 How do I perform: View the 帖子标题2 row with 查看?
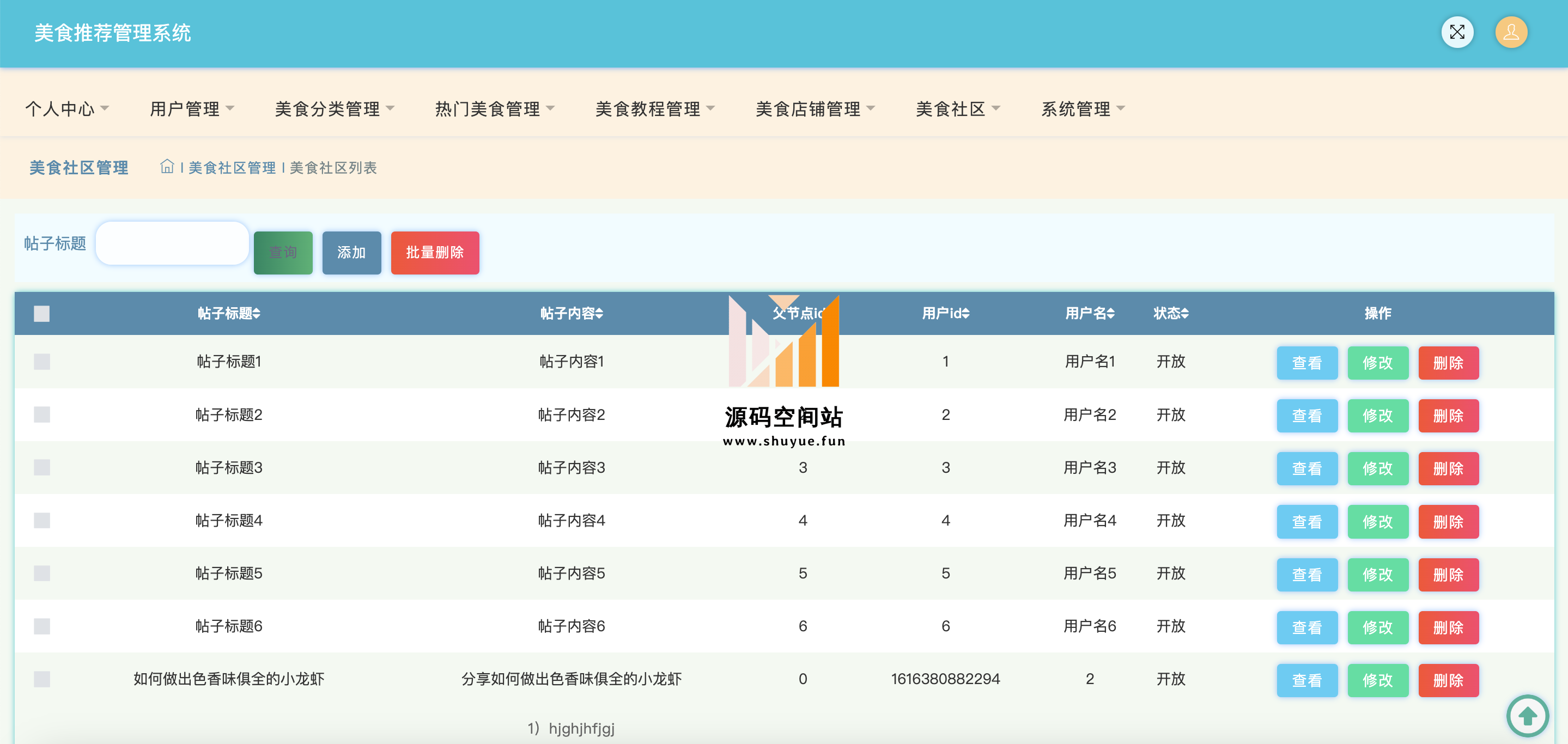point(1307,416)
